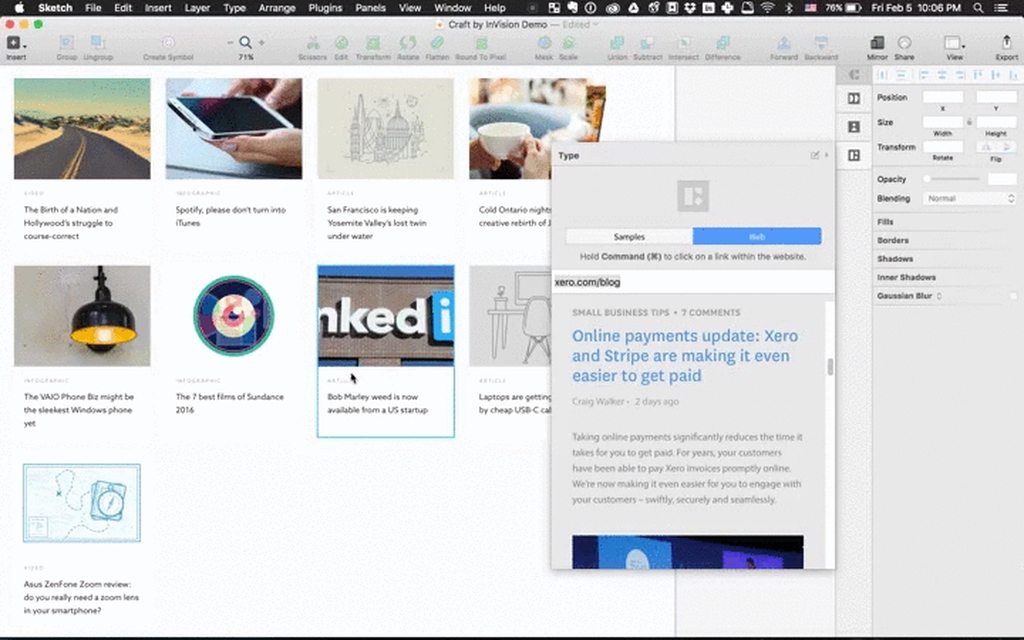Click the xero.com/blog URL field

[693, 282]
